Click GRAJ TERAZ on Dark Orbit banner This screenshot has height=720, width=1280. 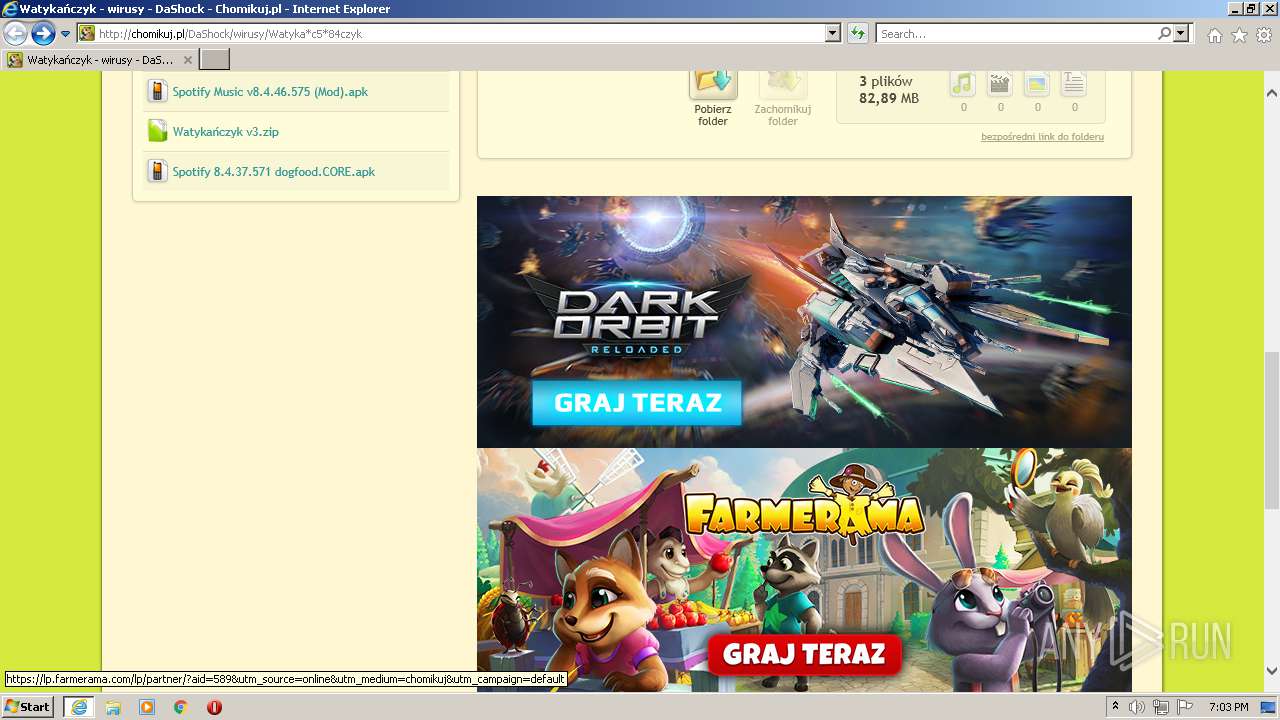point(637,403)
